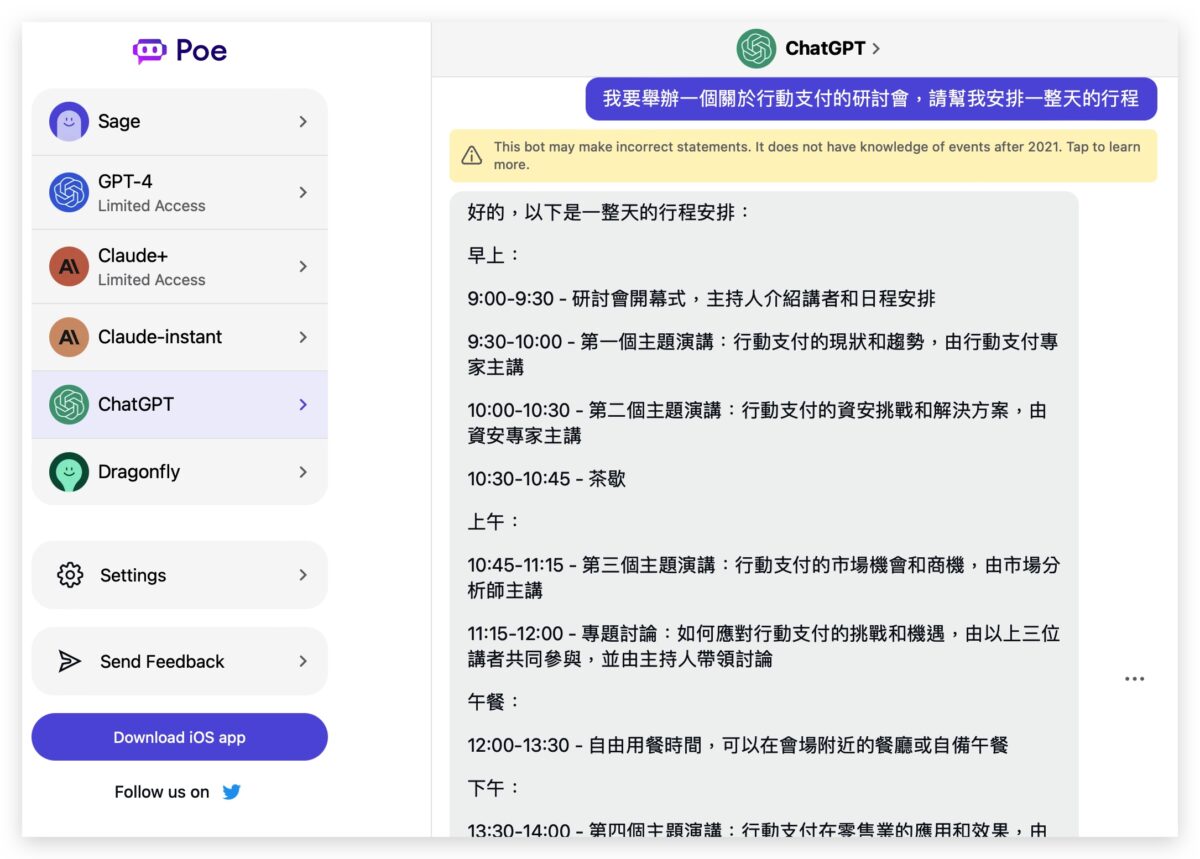
Task: Click the Claude+ bot avatar
Action: (69, 266)
